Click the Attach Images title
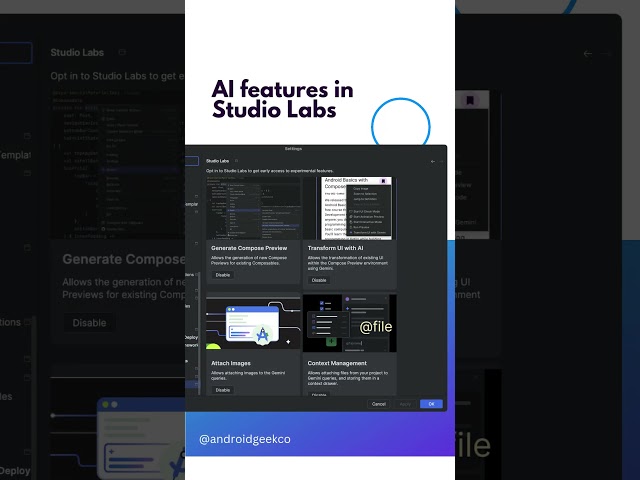The image size is (640, 480). click(231, 363)
